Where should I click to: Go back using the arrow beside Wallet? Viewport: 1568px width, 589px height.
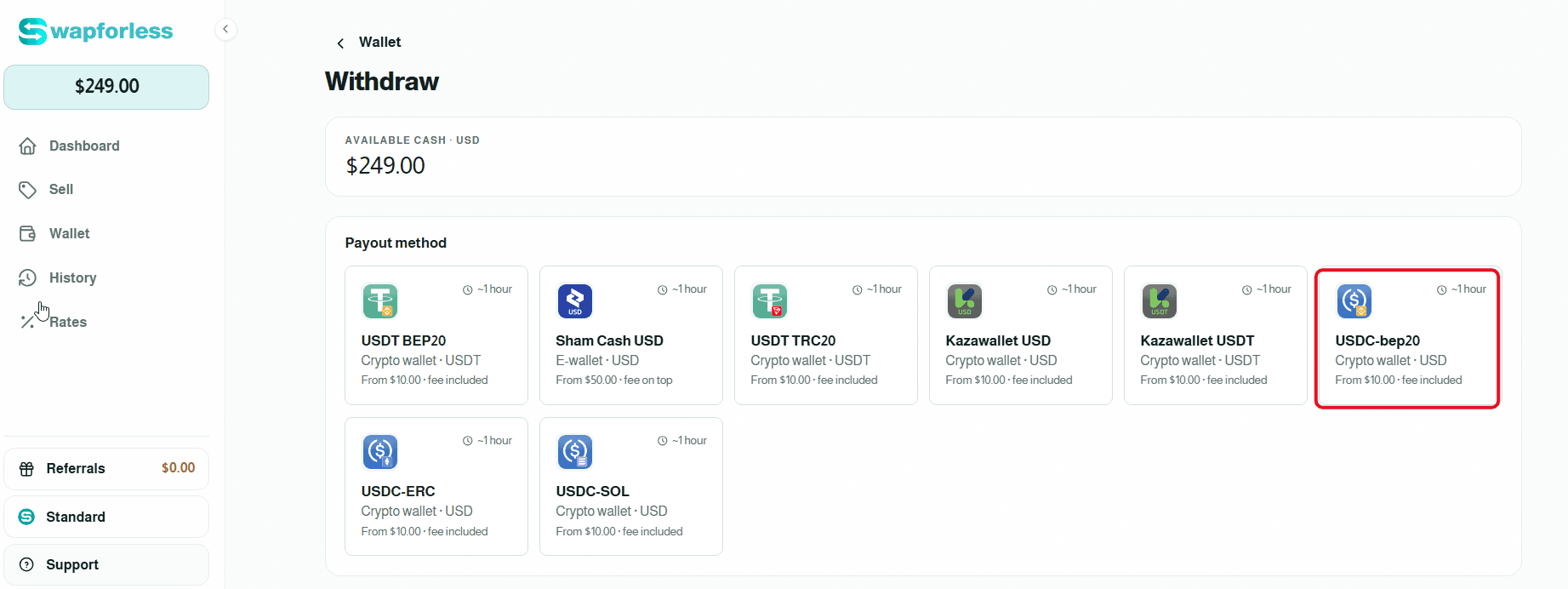pyautogui.click(x=340, y=43)
